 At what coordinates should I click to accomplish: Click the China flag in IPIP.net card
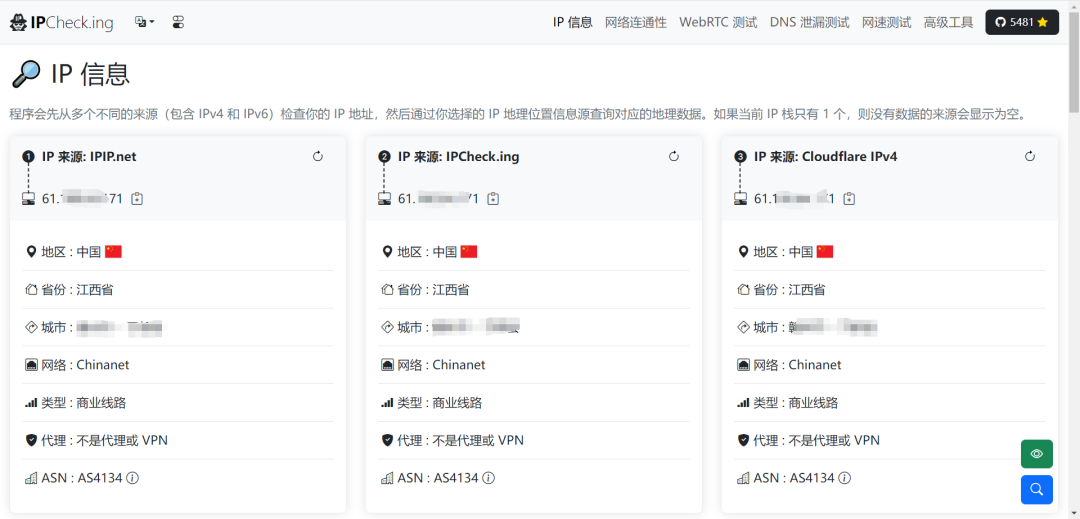pyautogui.click(x=114, y=252)
